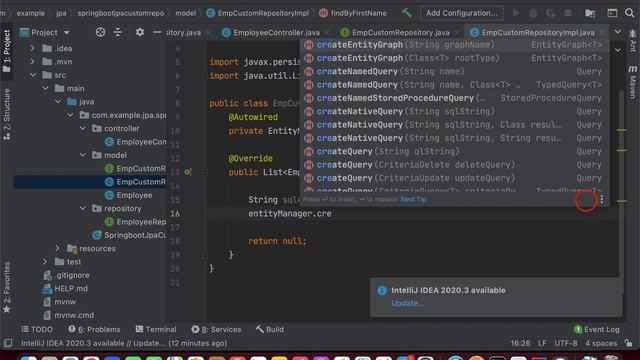Open Structure side tool window

[x=7, y=114]
